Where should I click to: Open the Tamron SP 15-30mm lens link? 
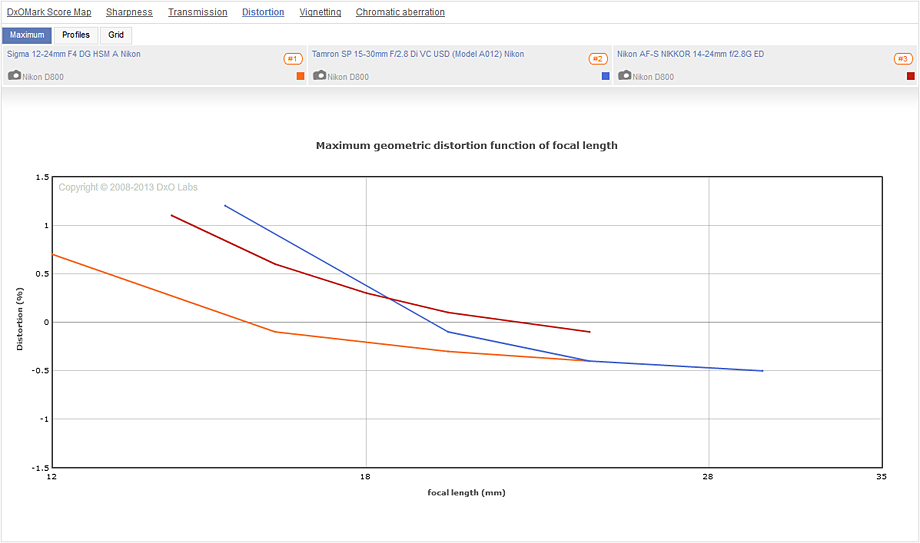(x=418, y=54)
